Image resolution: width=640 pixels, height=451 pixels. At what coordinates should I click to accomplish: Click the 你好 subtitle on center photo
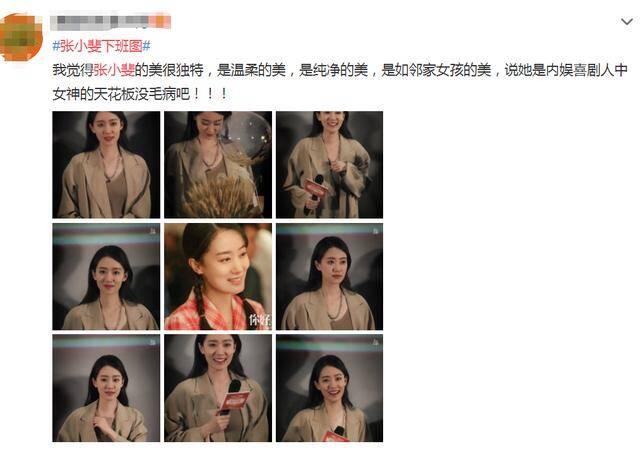click(x=260, y=320)
